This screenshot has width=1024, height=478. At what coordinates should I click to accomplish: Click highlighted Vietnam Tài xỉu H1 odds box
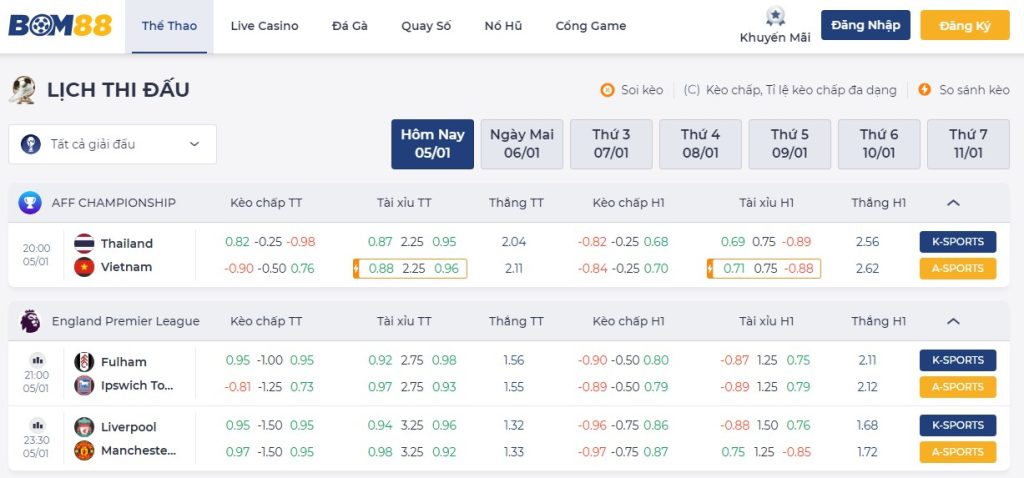[x=764, y=268]
